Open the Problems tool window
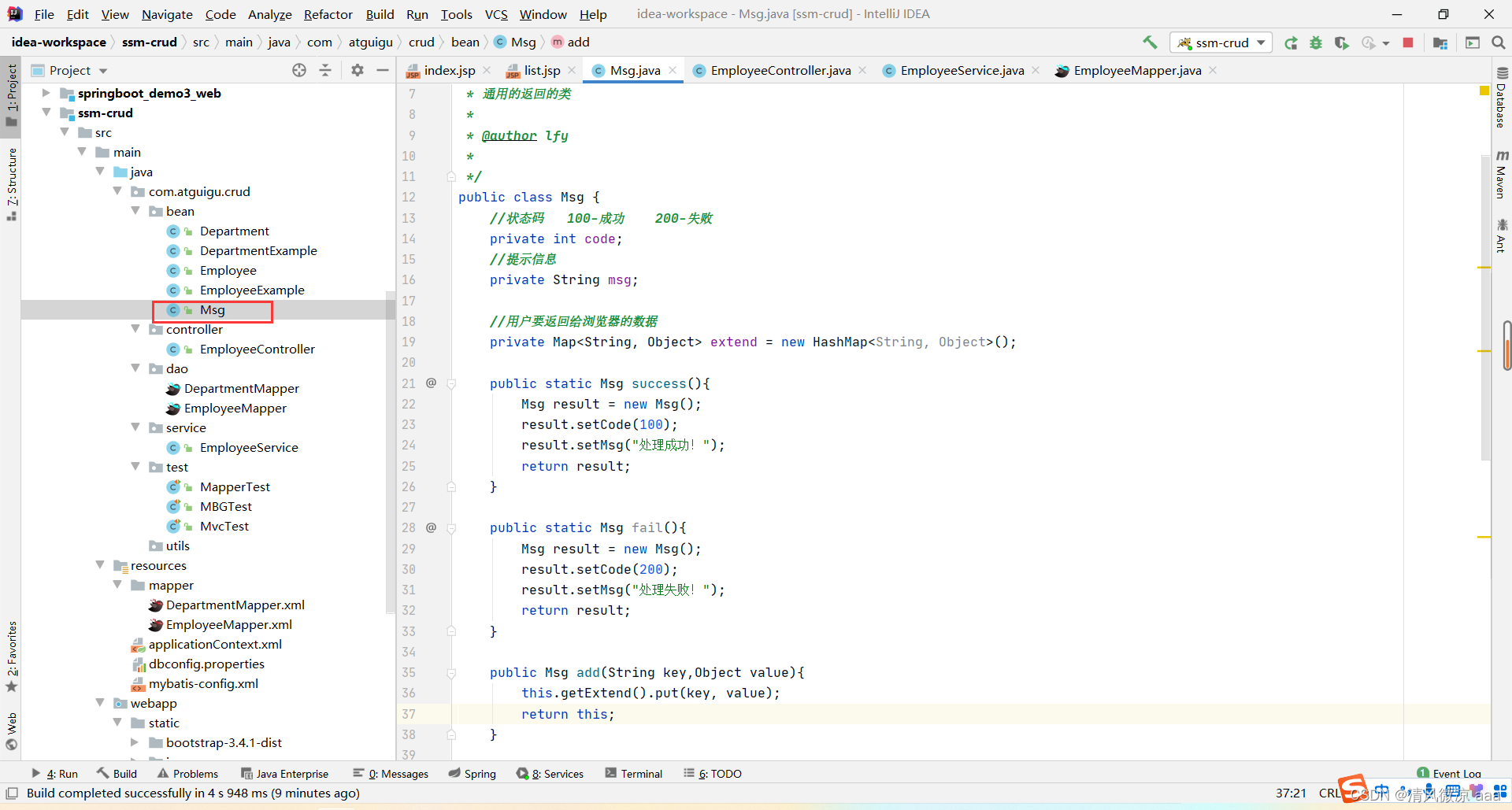This screenshot has height=810, width=1512. (x=187, y=774)
